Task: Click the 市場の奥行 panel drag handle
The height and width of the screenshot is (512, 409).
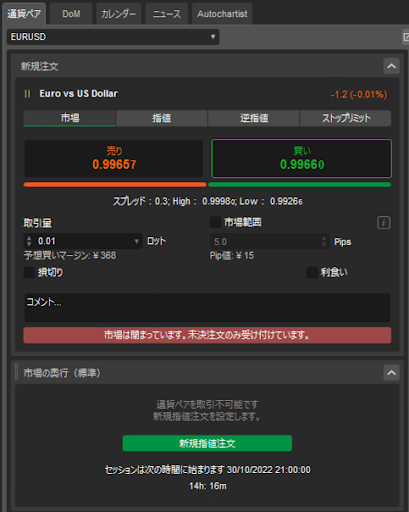Action: [16, 372]
